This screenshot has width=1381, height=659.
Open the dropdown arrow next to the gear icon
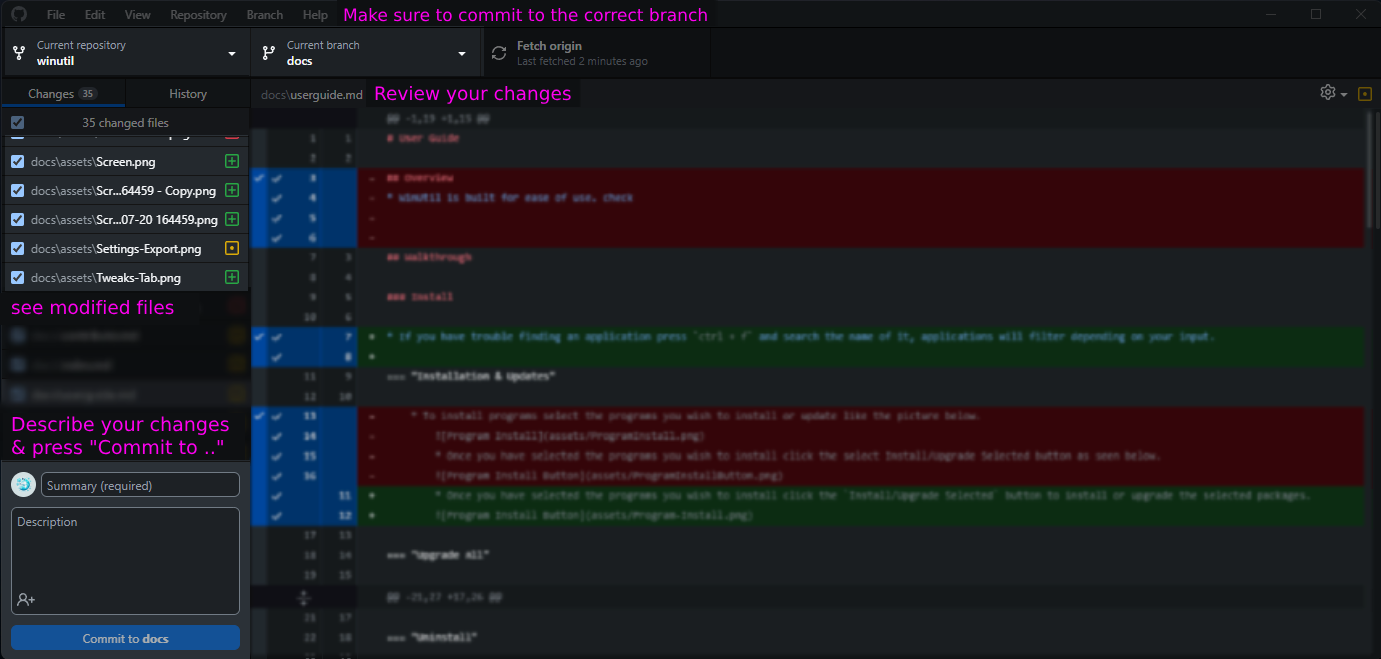[x=1343, y=92]
